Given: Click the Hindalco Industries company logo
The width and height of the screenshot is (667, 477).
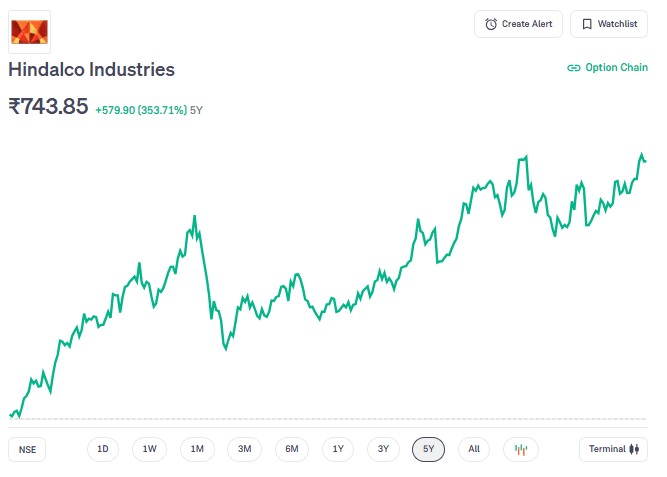Looking at the screenshot, I should (29, 32).
